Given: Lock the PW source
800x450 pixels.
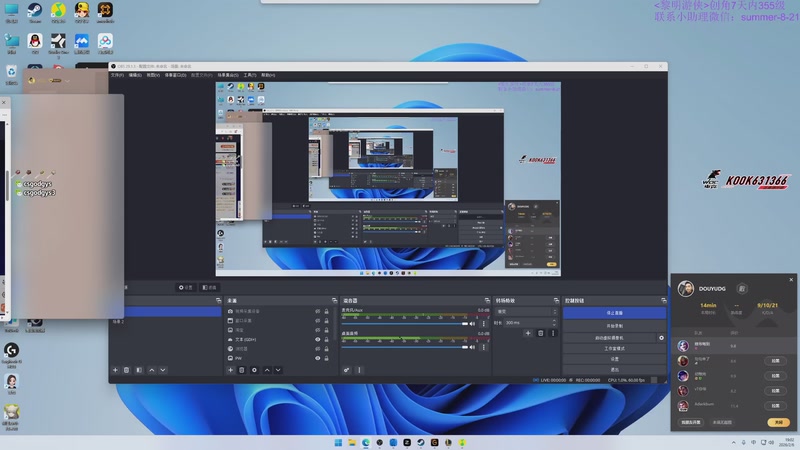Looking at the screenshot, I should (327, 358).
